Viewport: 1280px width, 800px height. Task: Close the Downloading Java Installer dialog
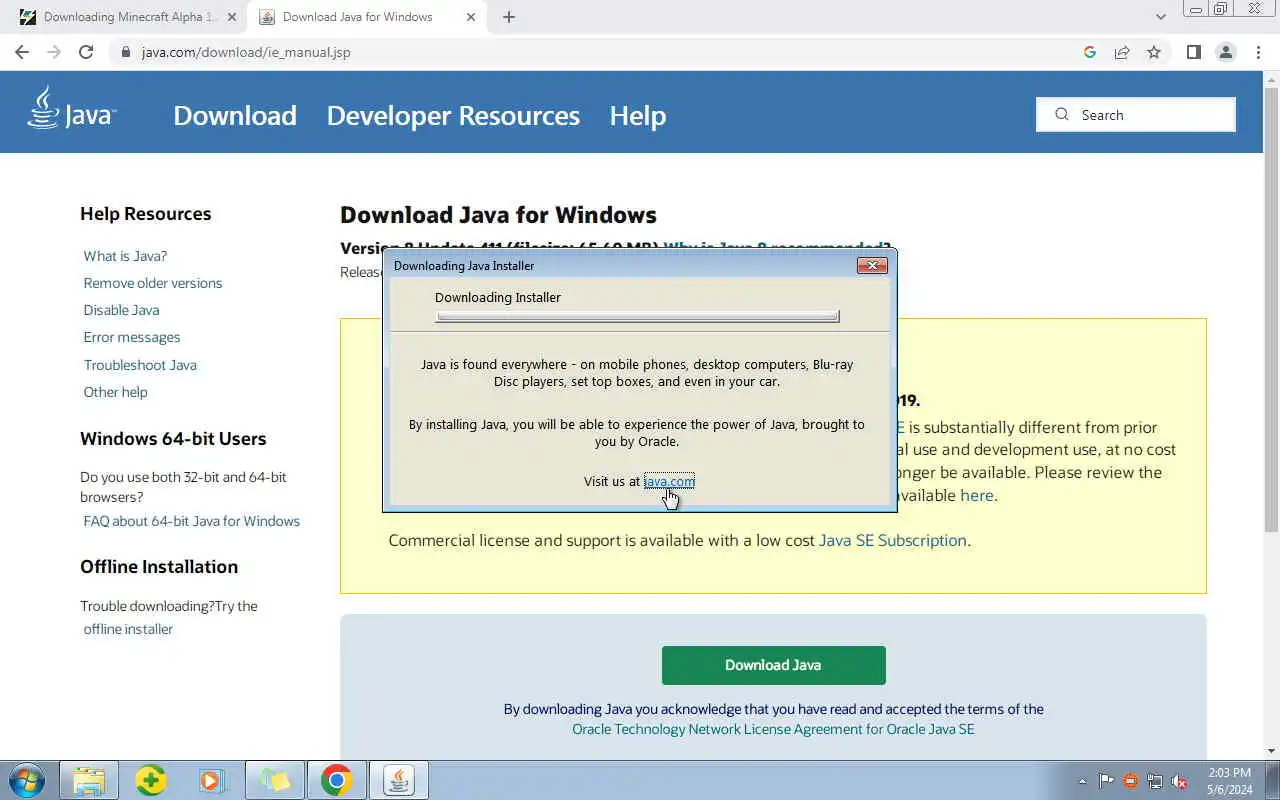point(872,265)
